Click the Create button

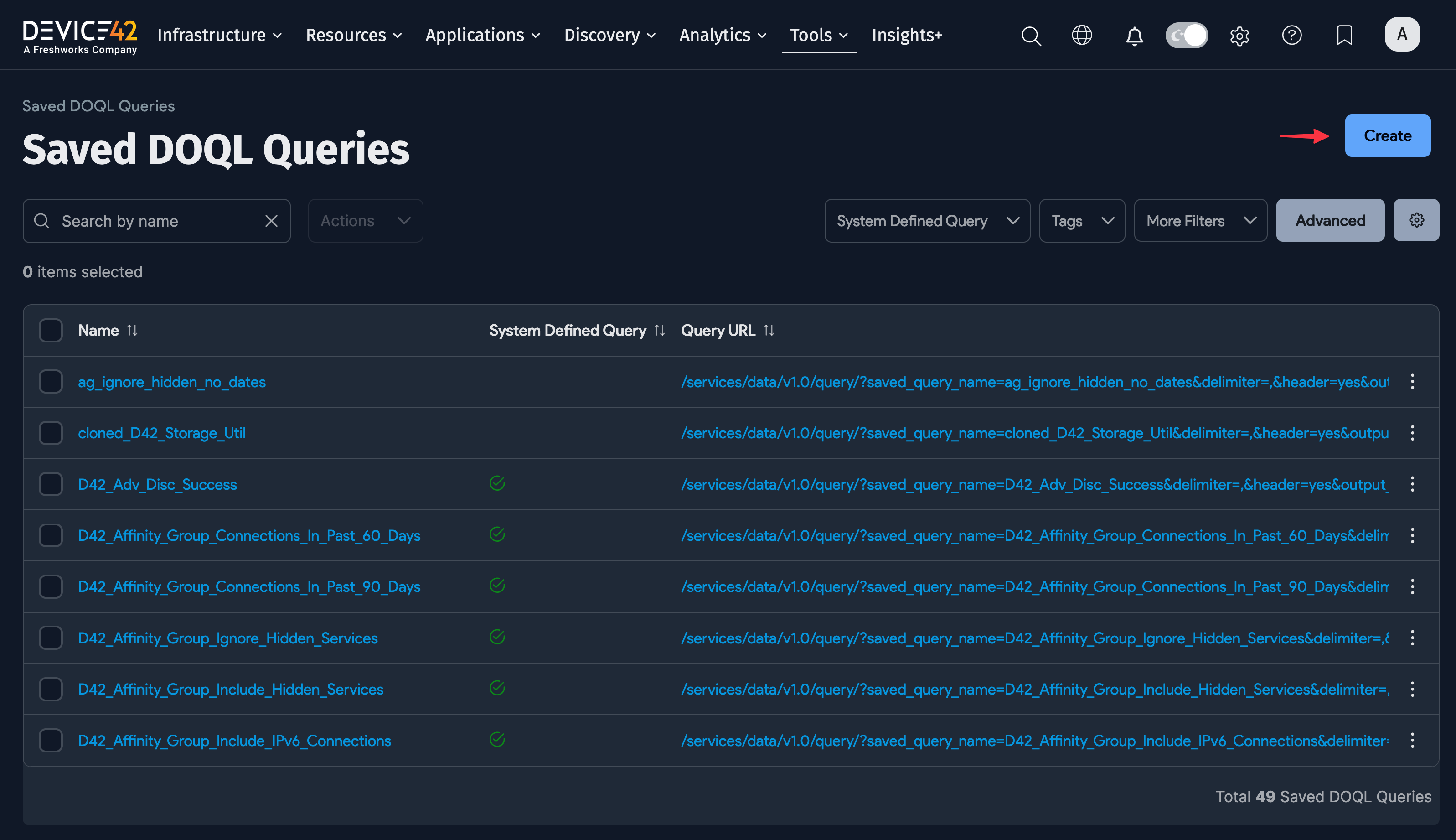tap(1387, 135)
